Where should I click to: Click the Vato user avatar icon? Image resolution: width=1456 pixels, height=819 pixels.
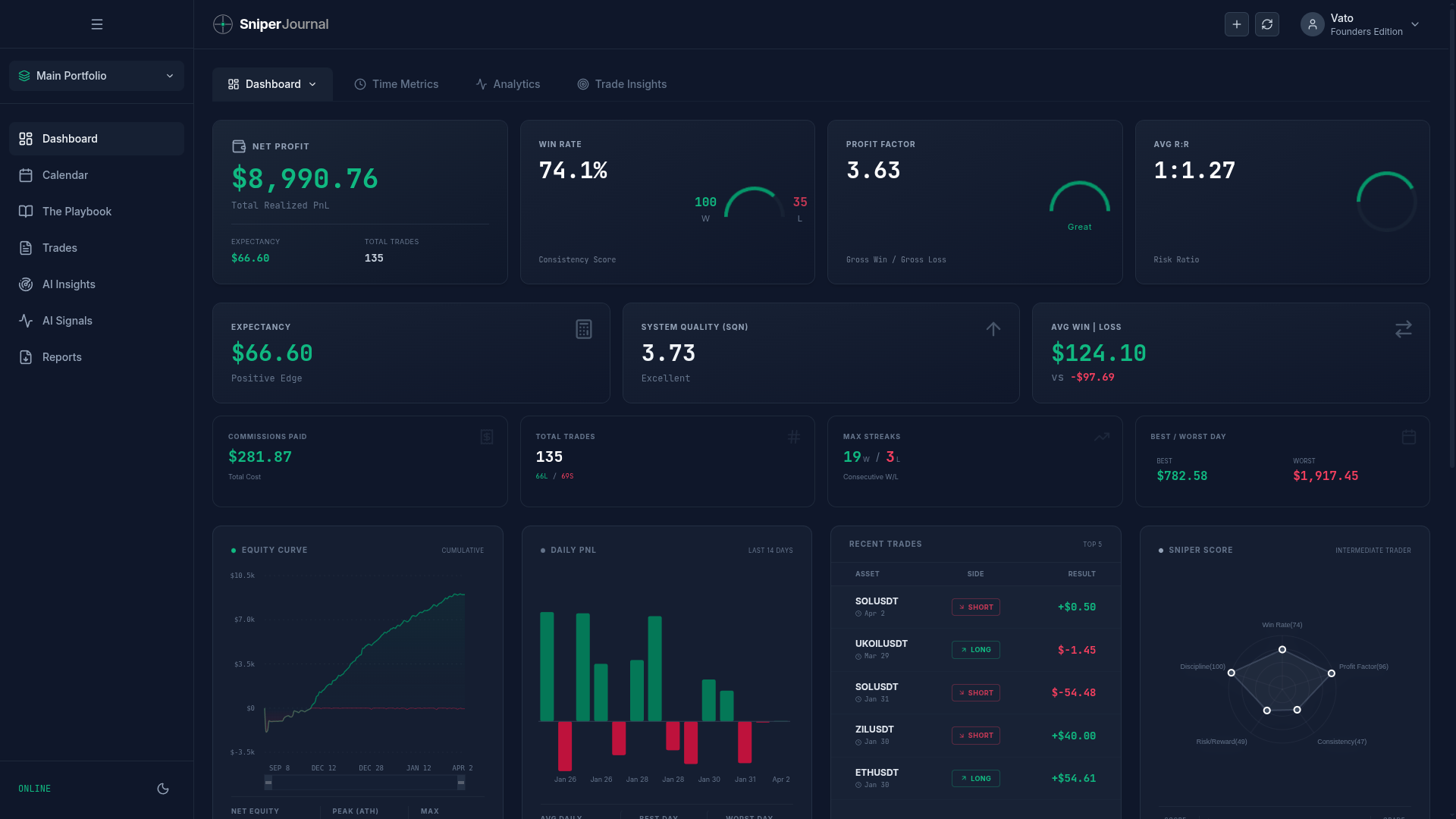click(x=1313, y=24)
